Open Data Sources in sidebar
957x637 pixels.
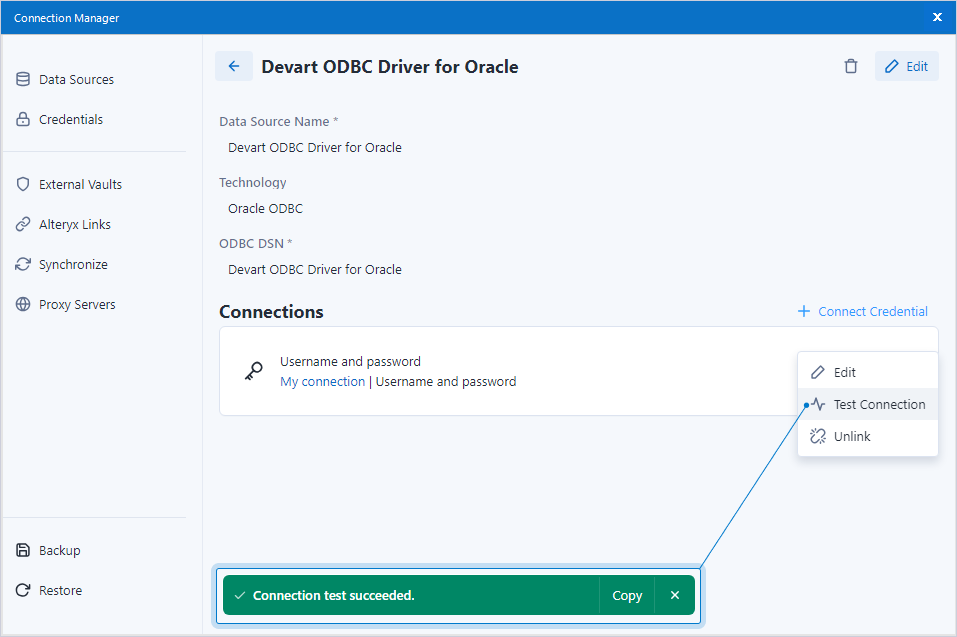(x=76, y=79)
